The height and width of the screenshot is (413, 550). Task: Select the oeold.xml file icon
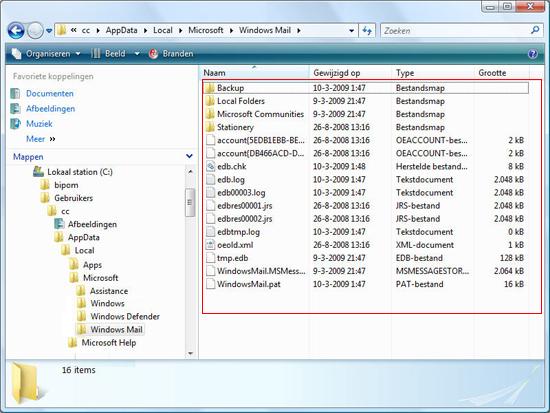point(210,245)
